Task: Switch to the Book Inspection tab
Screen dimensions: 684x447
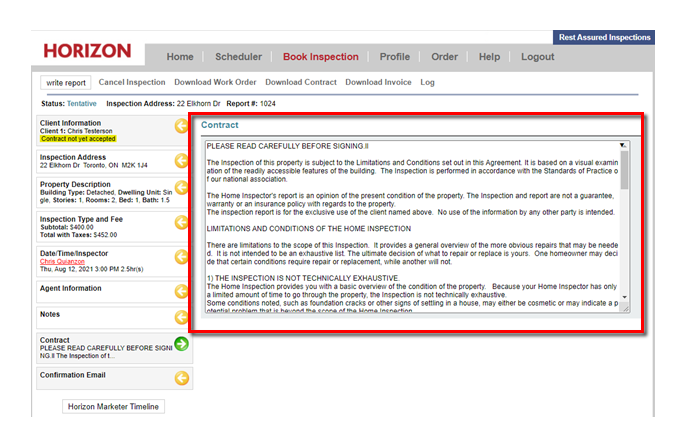Action: (320, 57)
